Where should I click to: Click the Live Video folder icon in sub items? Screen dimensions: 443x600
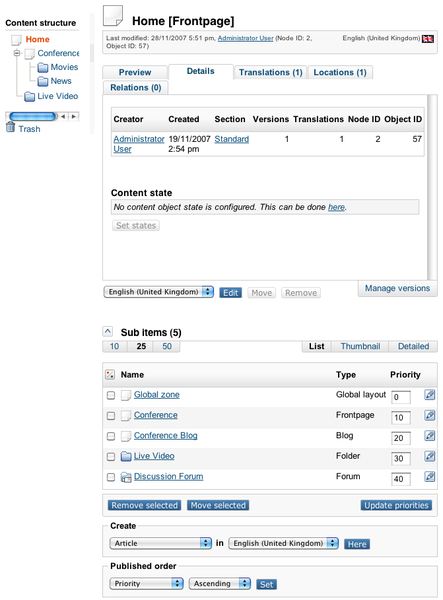click(126, 456)
